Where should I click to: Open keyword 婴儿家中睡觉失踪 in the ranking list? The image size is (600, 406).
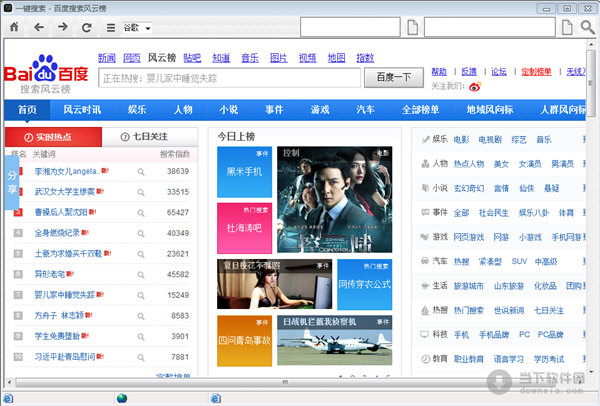pos(64,295)
